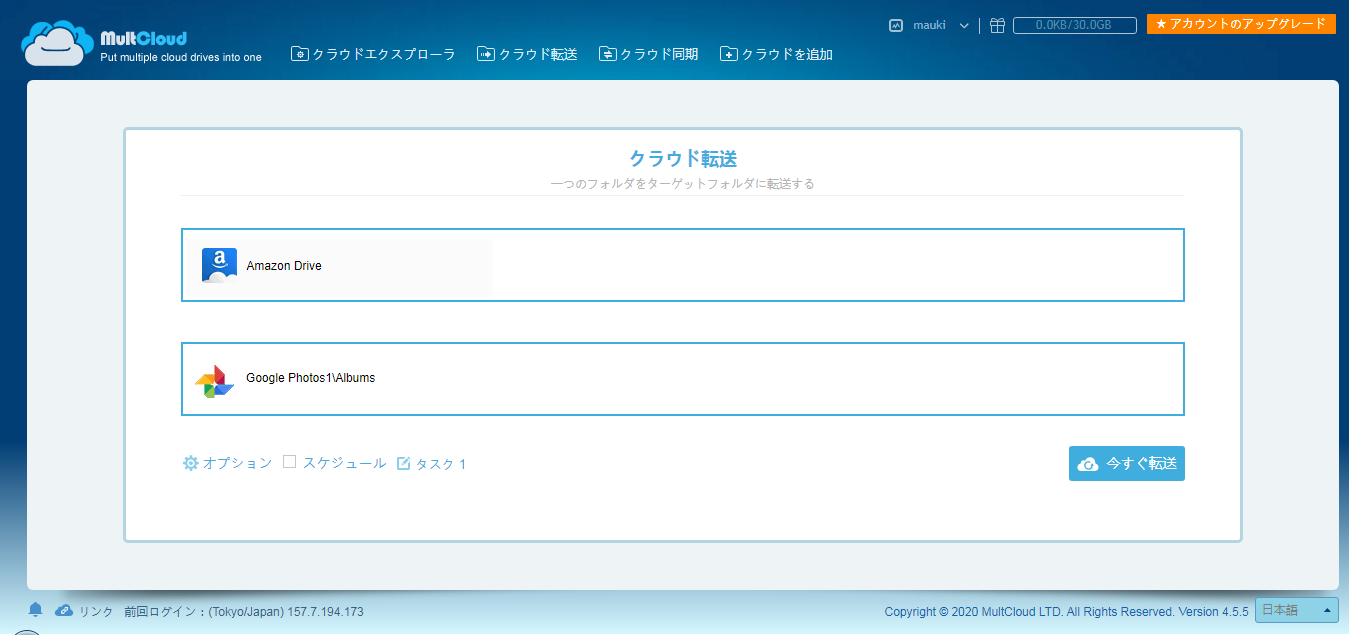Expand the mauki account dropdown arrow

coord(964,26)
